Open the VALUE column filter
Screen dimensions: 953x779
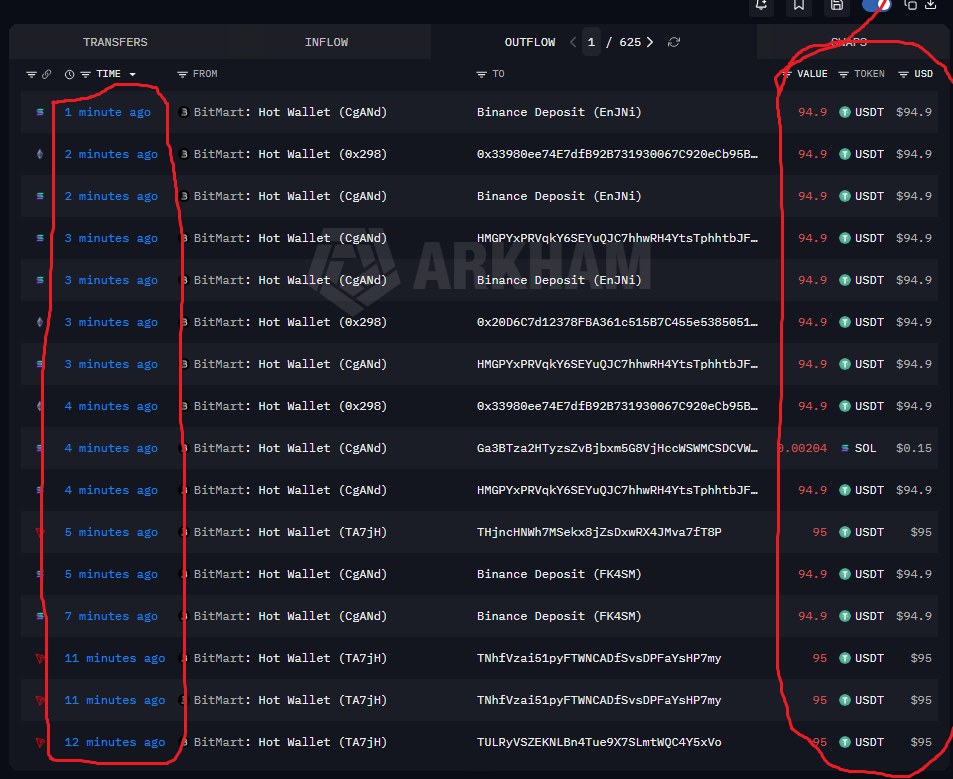click(x=786, y=74)
